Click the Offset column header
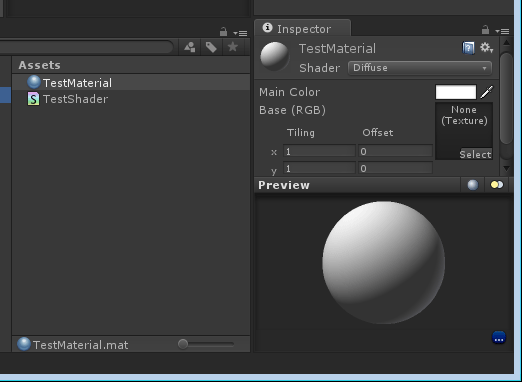Screen dimensions: 522x382 (378, 133)
